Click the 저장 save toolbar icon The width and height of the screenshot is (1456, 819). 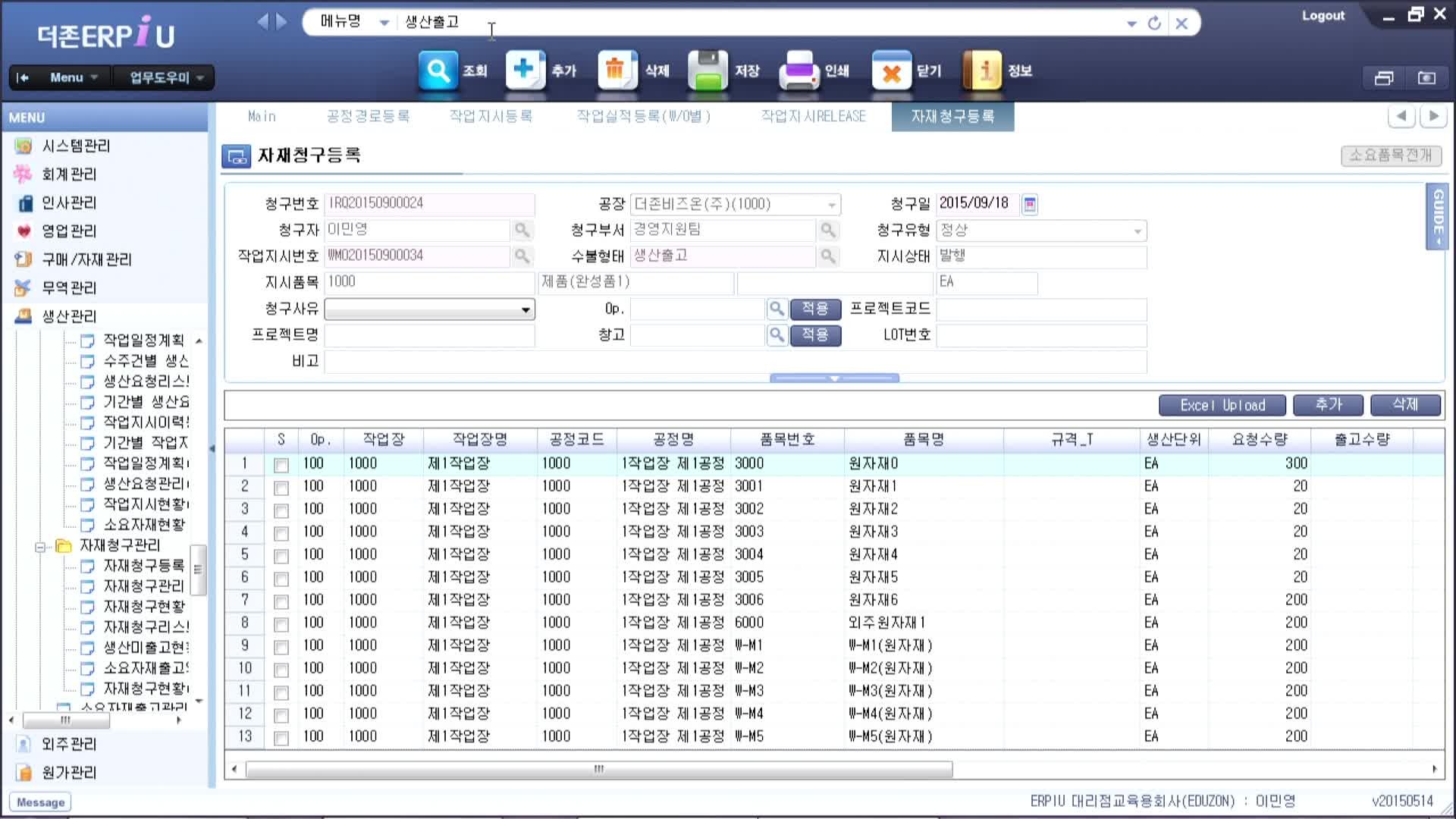pos(708,71)
